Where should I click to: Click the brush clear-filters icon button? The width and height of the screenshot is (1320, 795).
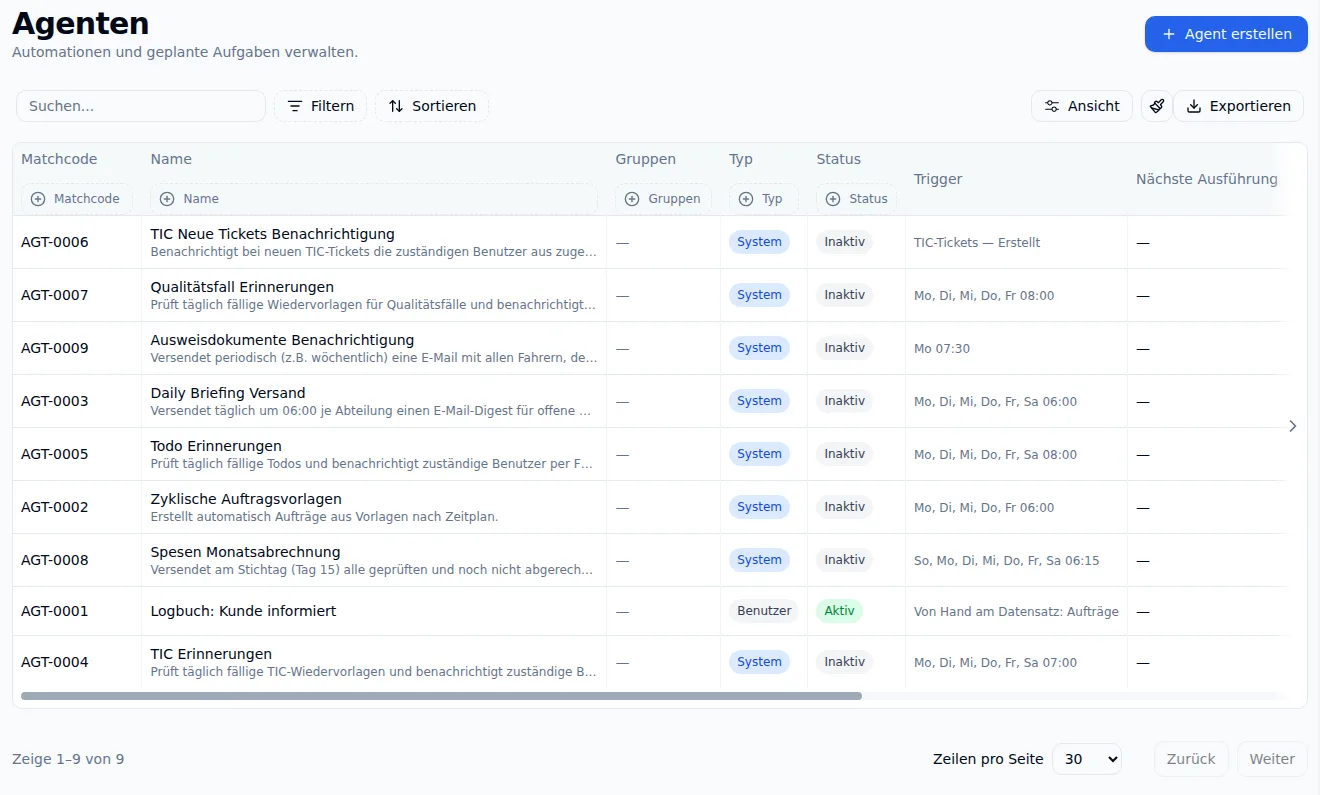[1157, 106]
